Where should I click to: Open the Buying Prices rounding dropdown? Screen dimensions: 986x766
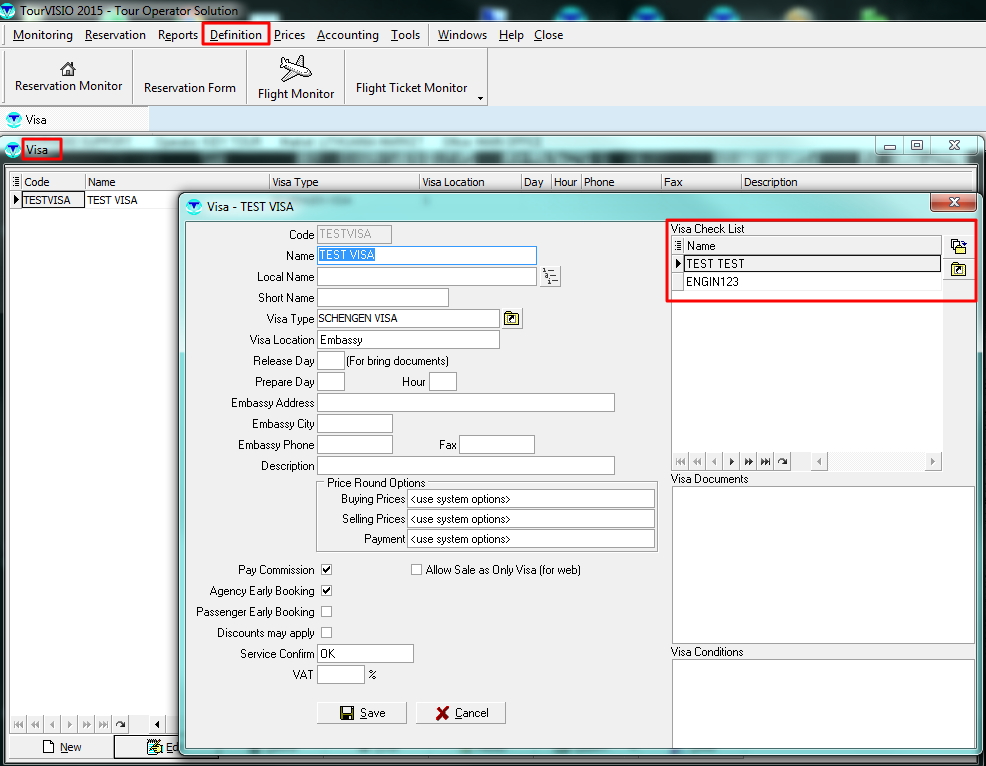(x=531, y=498)
